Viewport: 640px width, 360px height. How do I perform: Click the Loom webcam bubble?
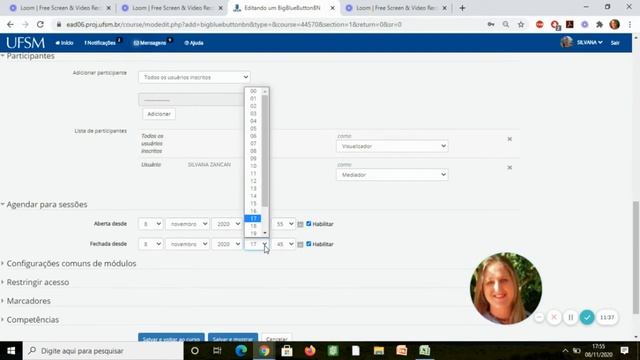pos(506,289)
